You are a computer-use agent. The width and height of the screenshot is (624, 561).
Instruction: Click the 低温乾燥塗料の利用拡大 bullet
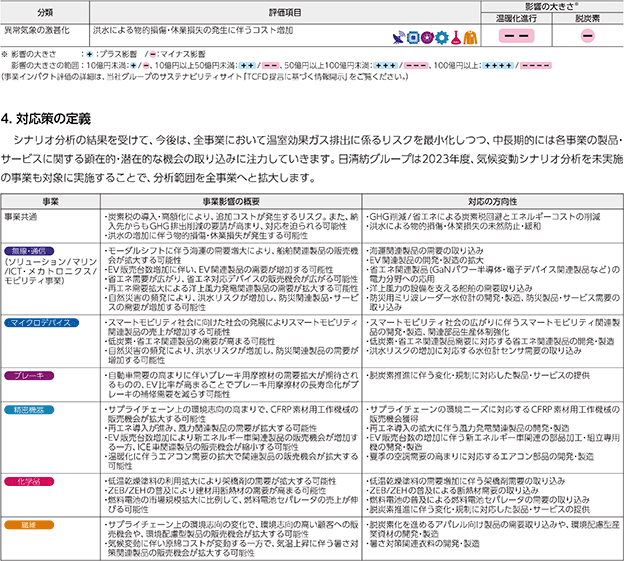(220, 481)
